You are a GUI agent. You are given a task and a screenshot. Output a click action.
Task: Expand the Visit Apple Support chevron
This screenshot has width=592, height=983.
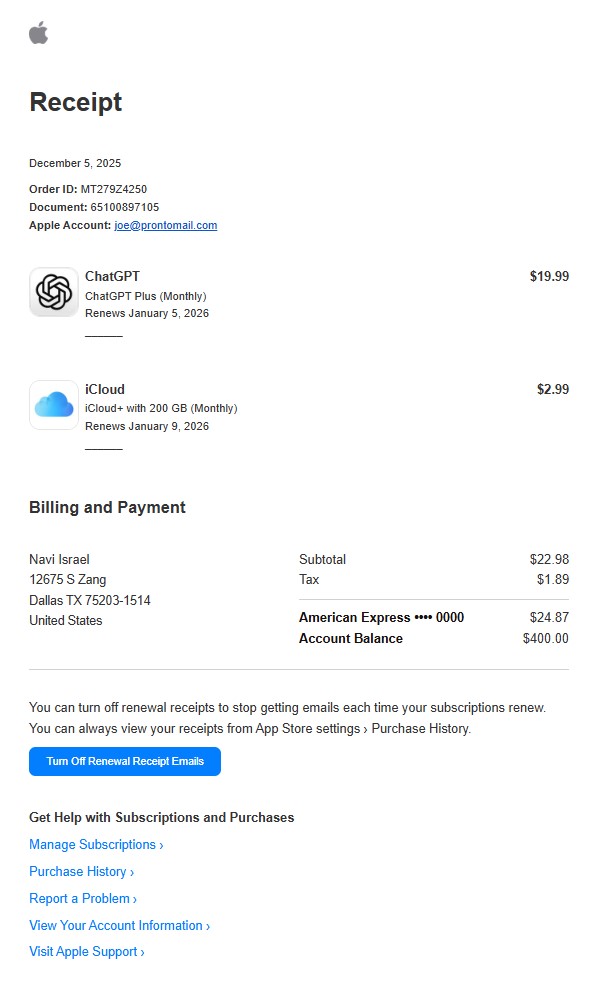(x=140, y=952)
